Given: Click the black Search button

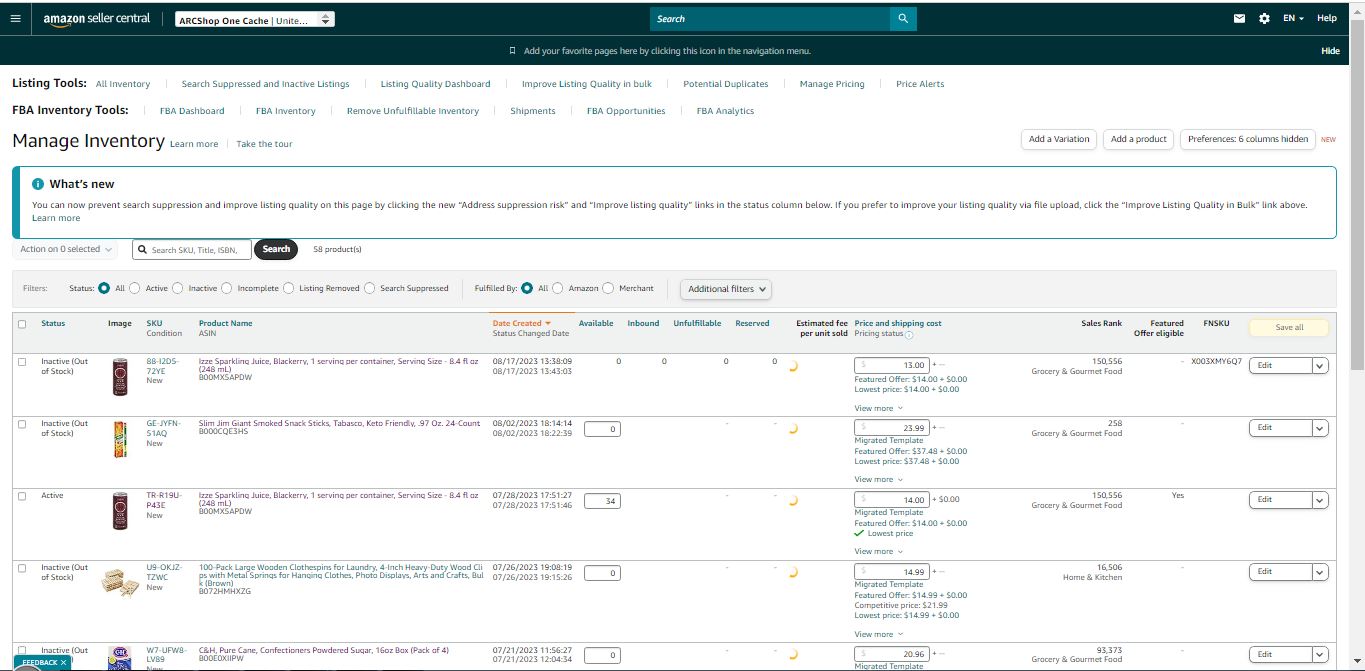Looking at the screenshot, I should tap(276, 249).
